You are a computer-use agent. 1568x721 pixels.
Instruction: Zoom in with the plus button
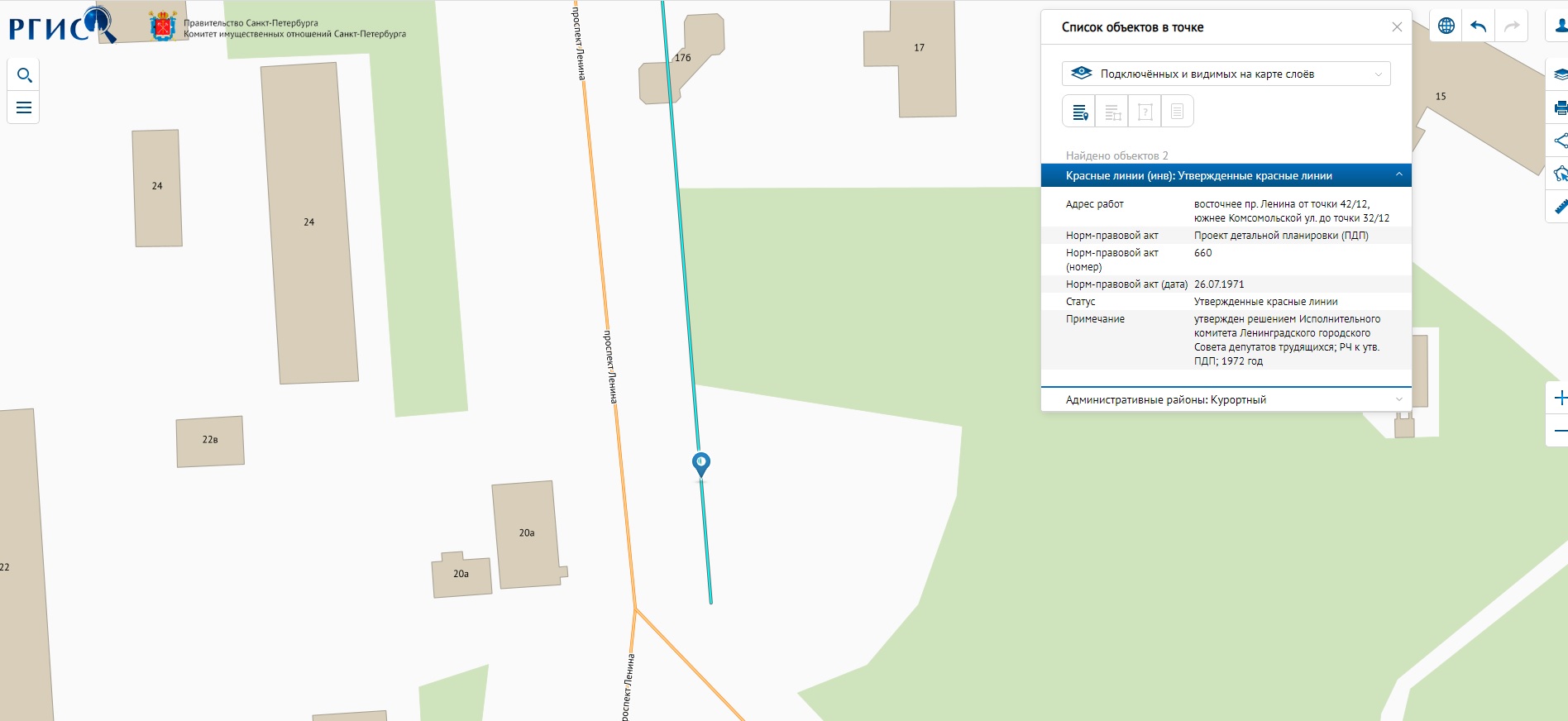pyautogui.click(x=1559, y=399)
